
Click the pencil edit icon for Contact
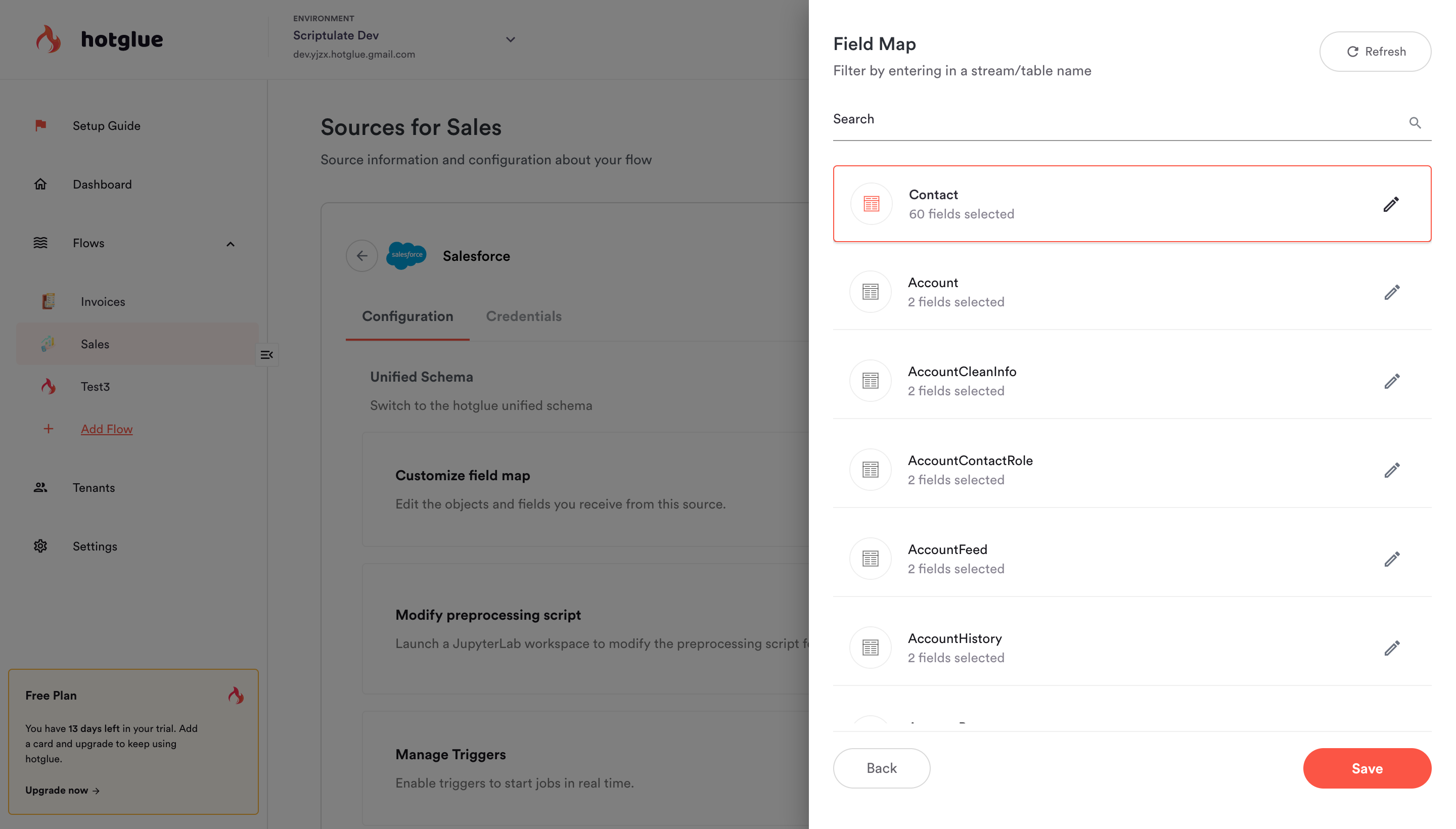tap(1390, 204)
